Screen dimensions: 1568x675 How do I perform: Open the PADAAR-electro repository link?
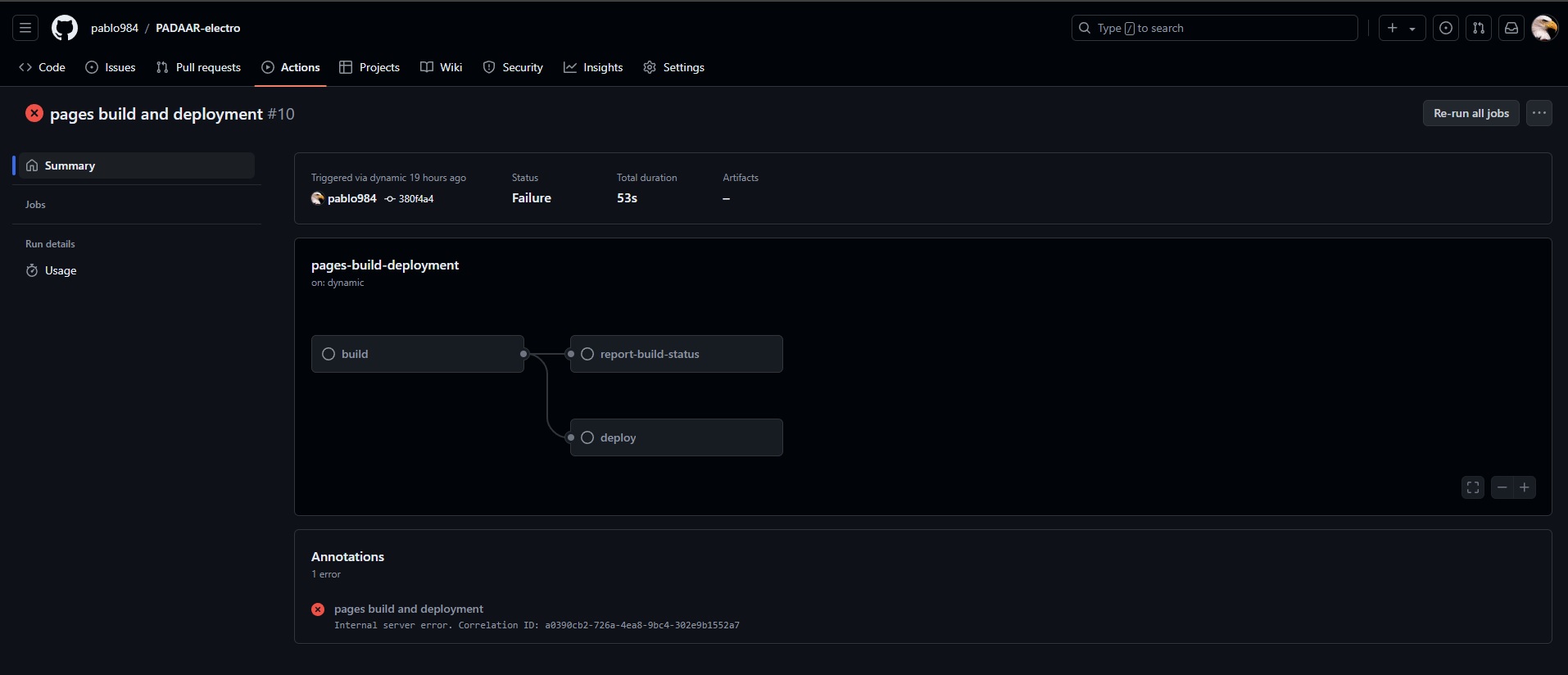[x=198, y=28]
